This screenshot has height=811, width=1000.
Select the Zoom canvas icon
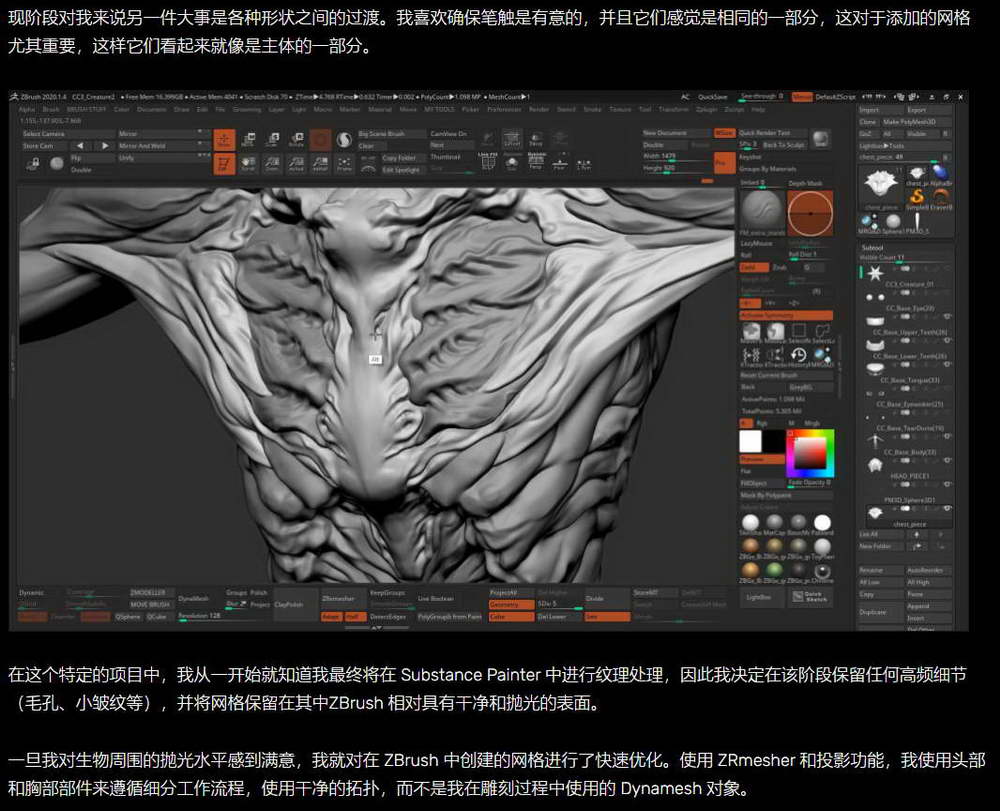[272, 163]
